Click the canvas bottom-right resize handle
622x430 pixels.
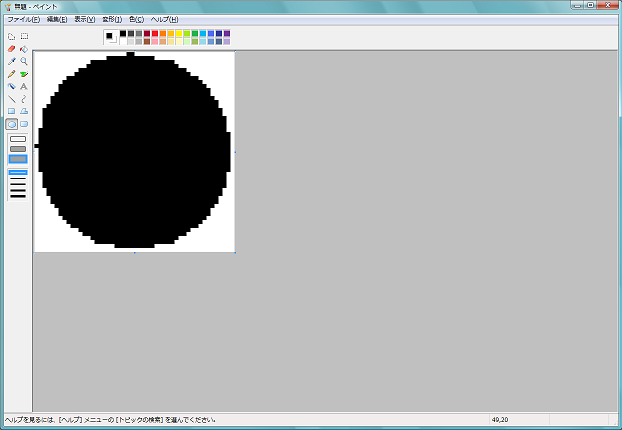[235, 253]
